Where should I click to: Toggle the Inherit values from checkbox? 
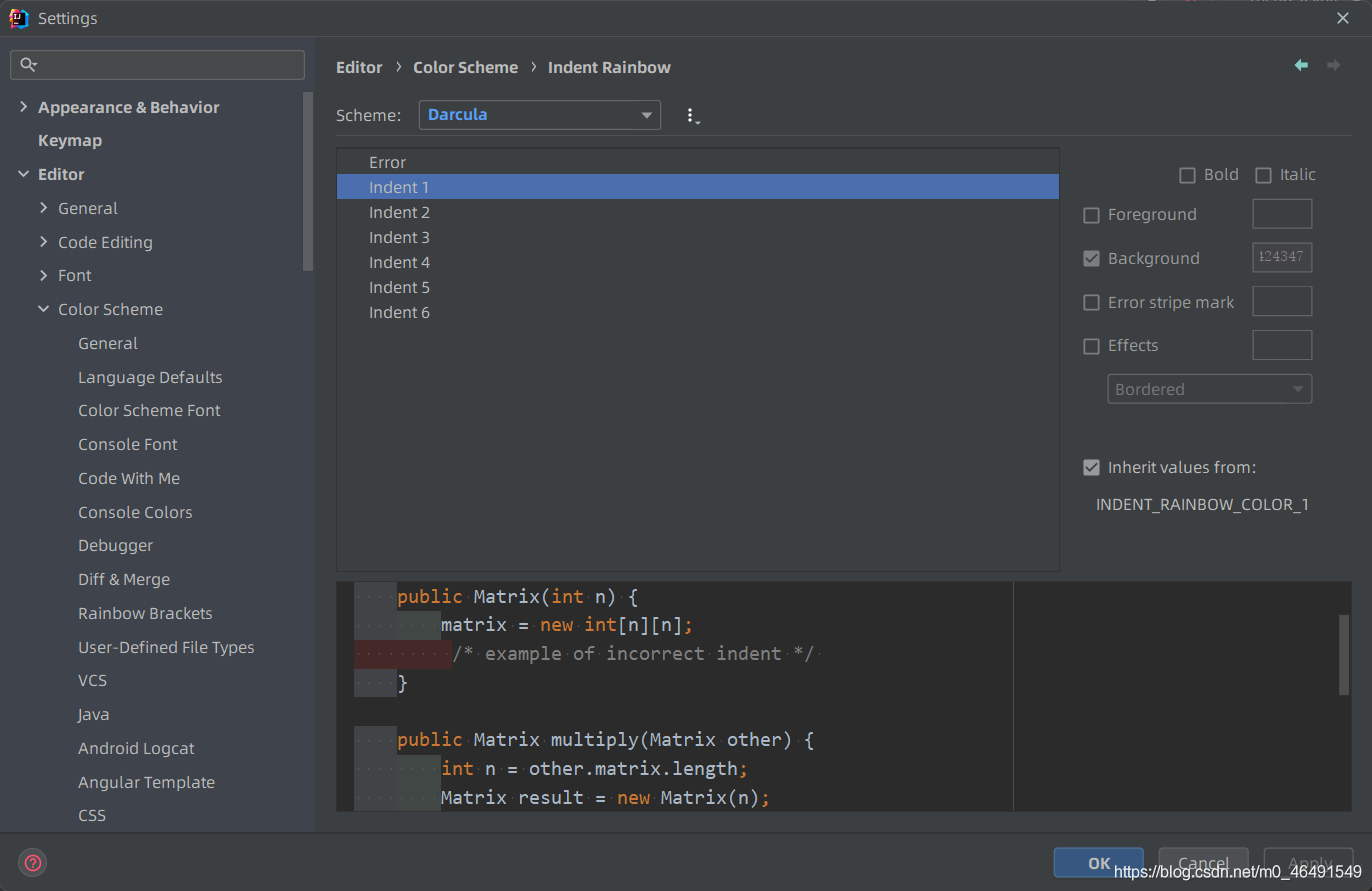1092,467
